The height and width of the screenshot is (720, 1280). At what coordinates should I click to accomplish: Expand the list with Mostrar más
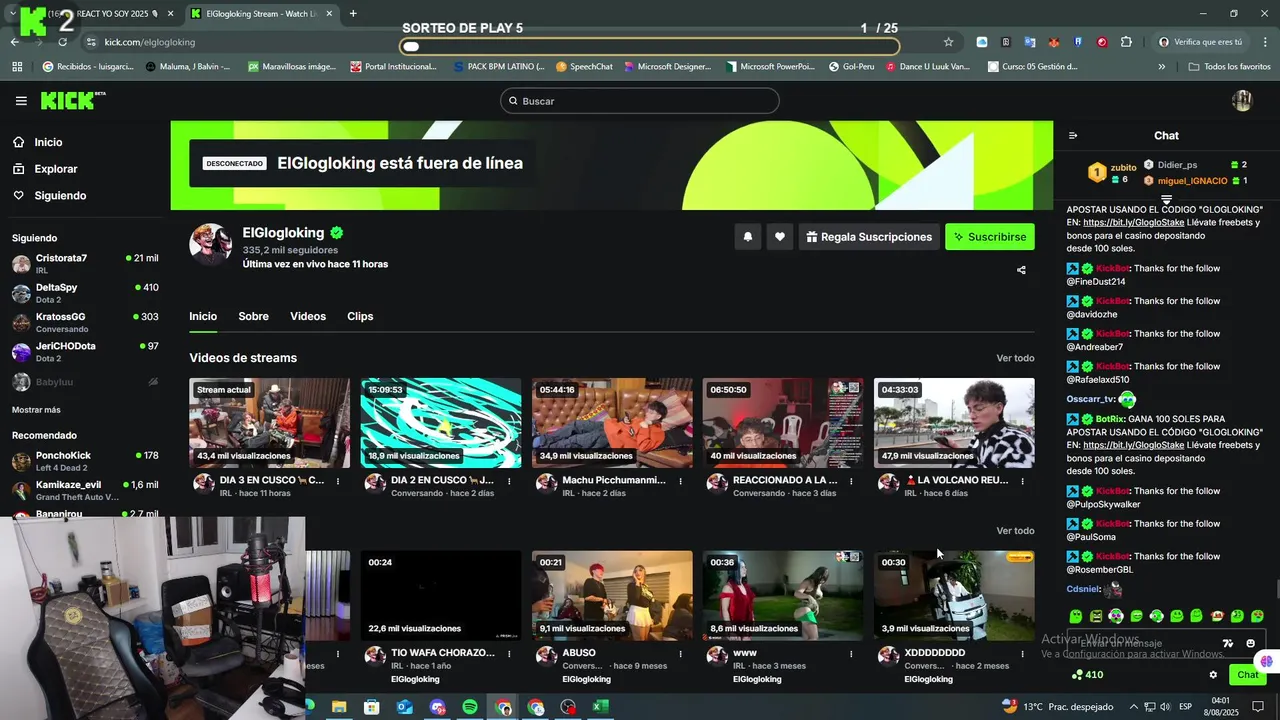(36, 410)
